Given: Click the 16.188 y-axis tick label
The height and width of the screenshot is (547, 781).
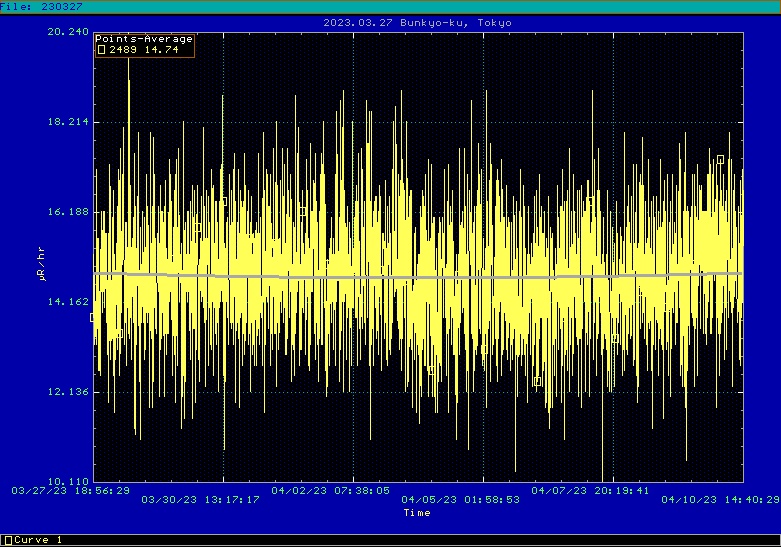Looking at the screenshot, I should (x=67, y=212).
